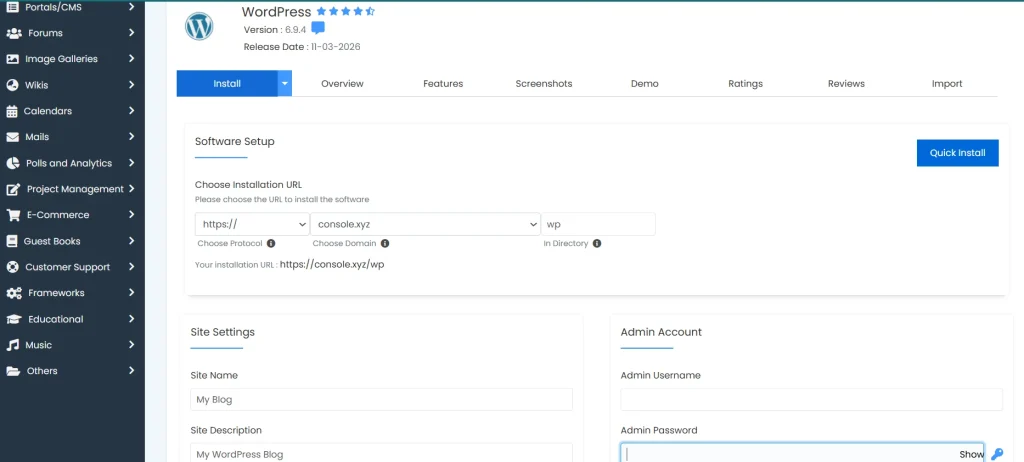Click the Quick Install button

coord(957,153)
